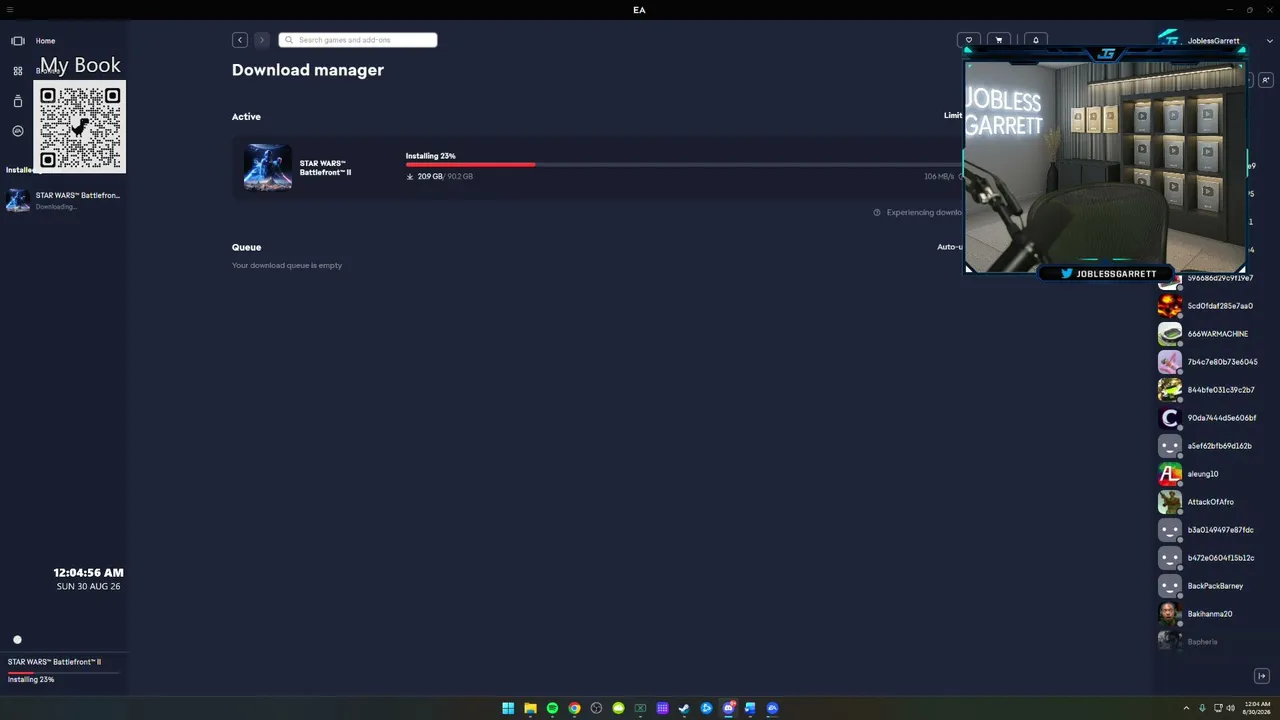The width and height of the screenshot is (1280, 720).
Task: Click Bakihanma20's avatar picture
Action: pyautogui.click(x=1169, y=614)
